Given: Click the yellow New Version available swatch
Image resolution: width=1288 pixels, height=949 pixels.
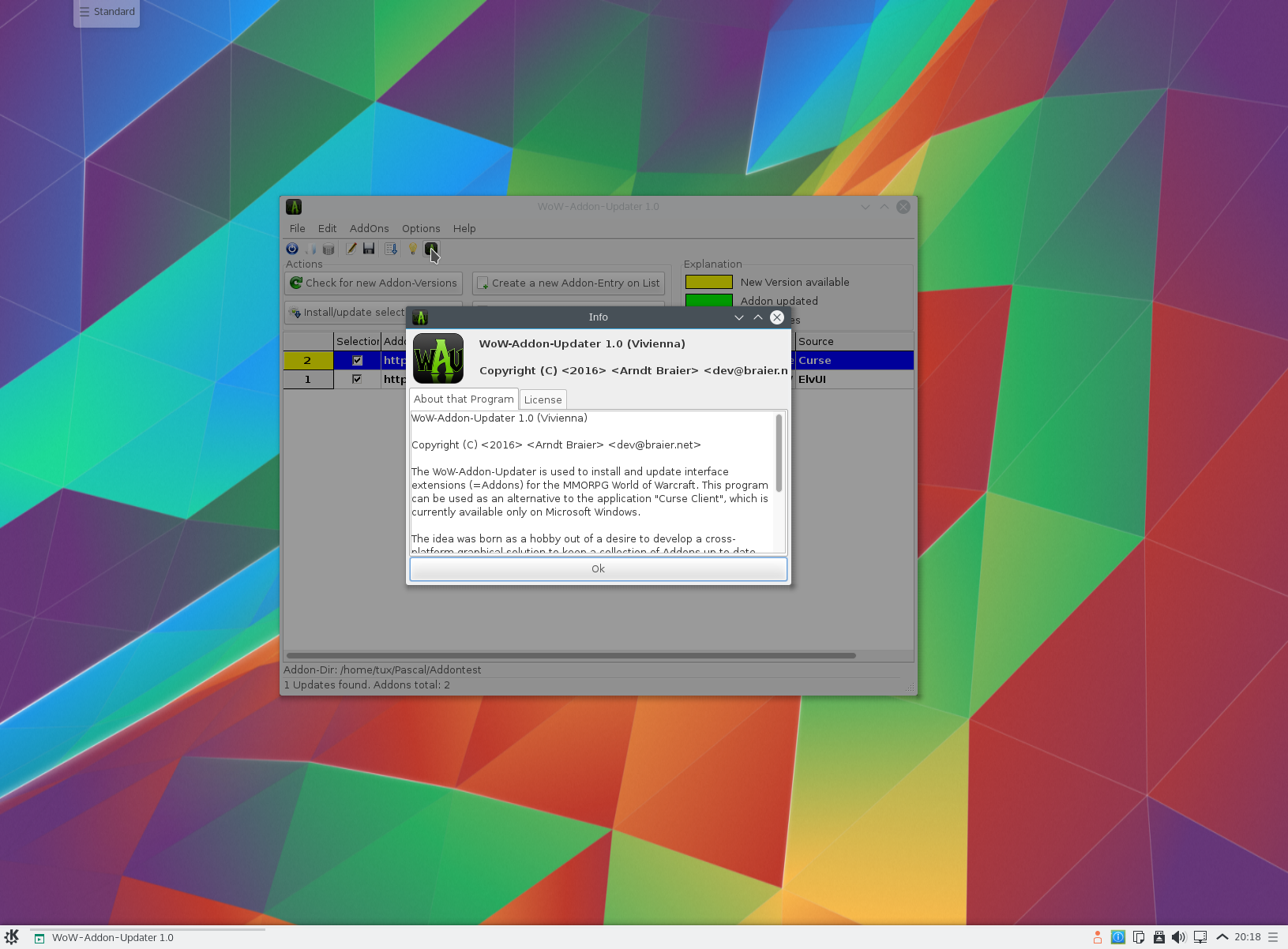Looking at the screenshot, I should point(709,282).
